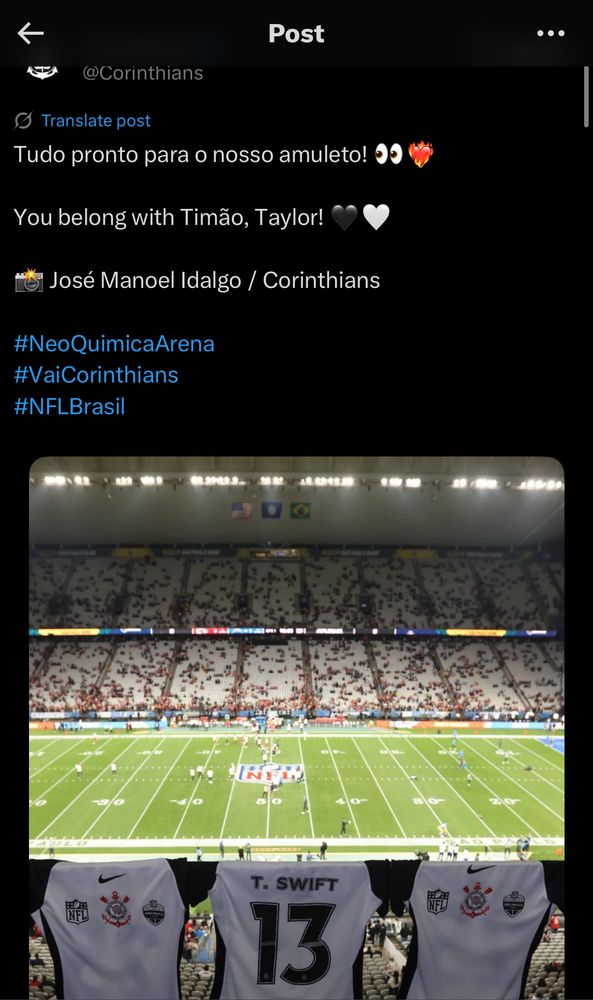
Task: Click the T. Swift 13 jersey in the image
Action: pyautogui.click(x=296, y=920)
